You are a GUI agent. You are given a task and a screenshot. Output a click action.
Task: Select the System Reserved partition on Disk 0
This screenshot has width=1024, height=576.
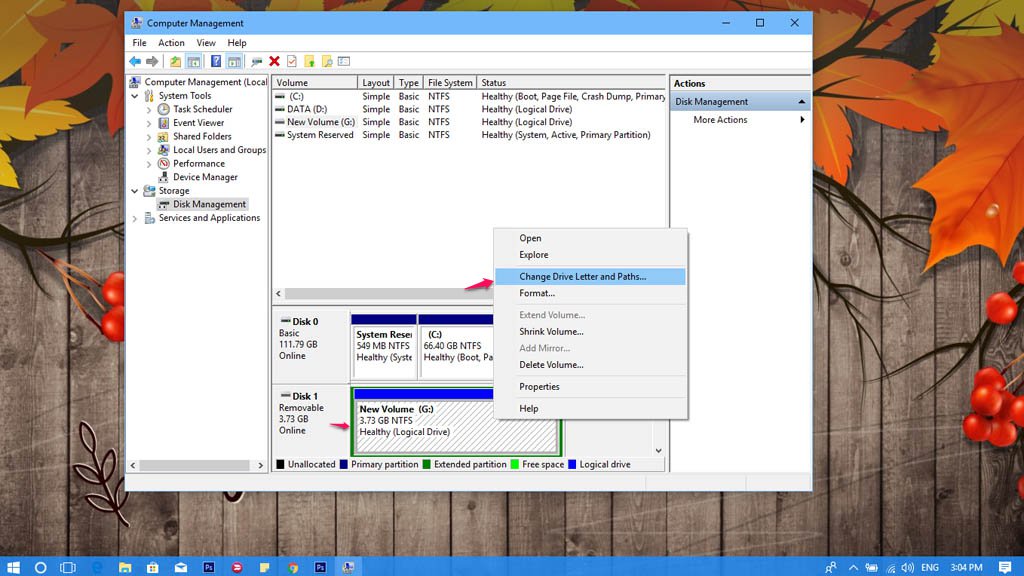pos(384,346)
